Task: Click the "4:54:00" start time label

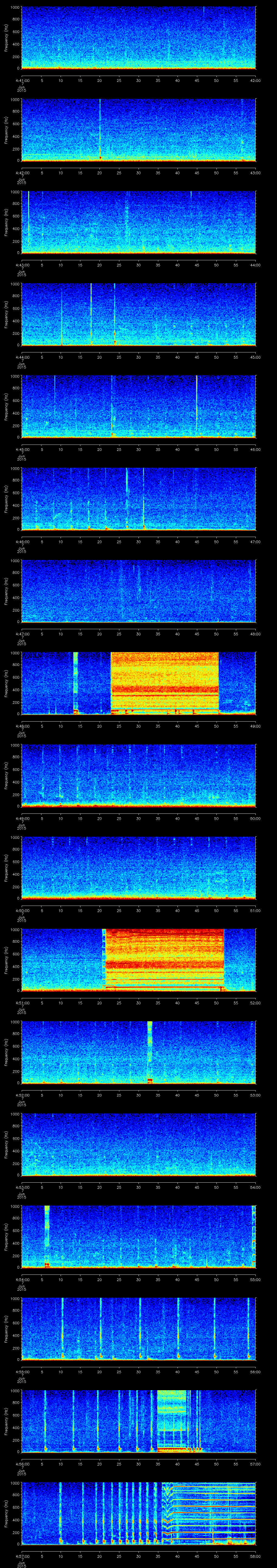Action: (x=22, y=1279)
